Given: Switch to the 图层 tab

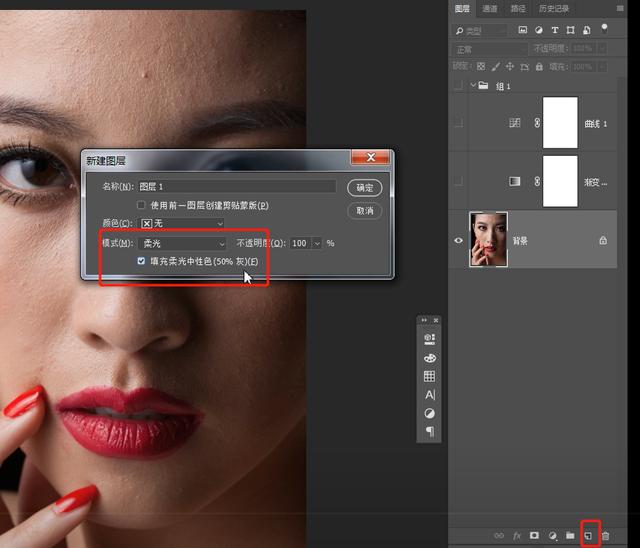Looking at the screenshot, I should [462, 9].
